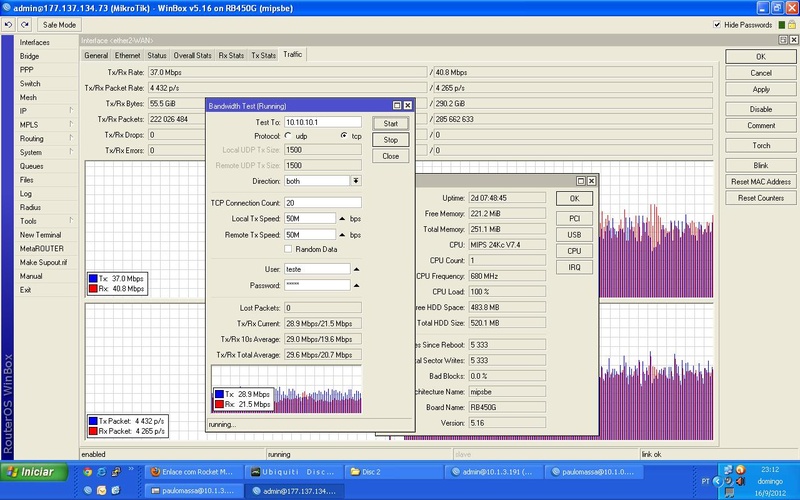Collapse the Password field arrow

[x=358, y=285]
